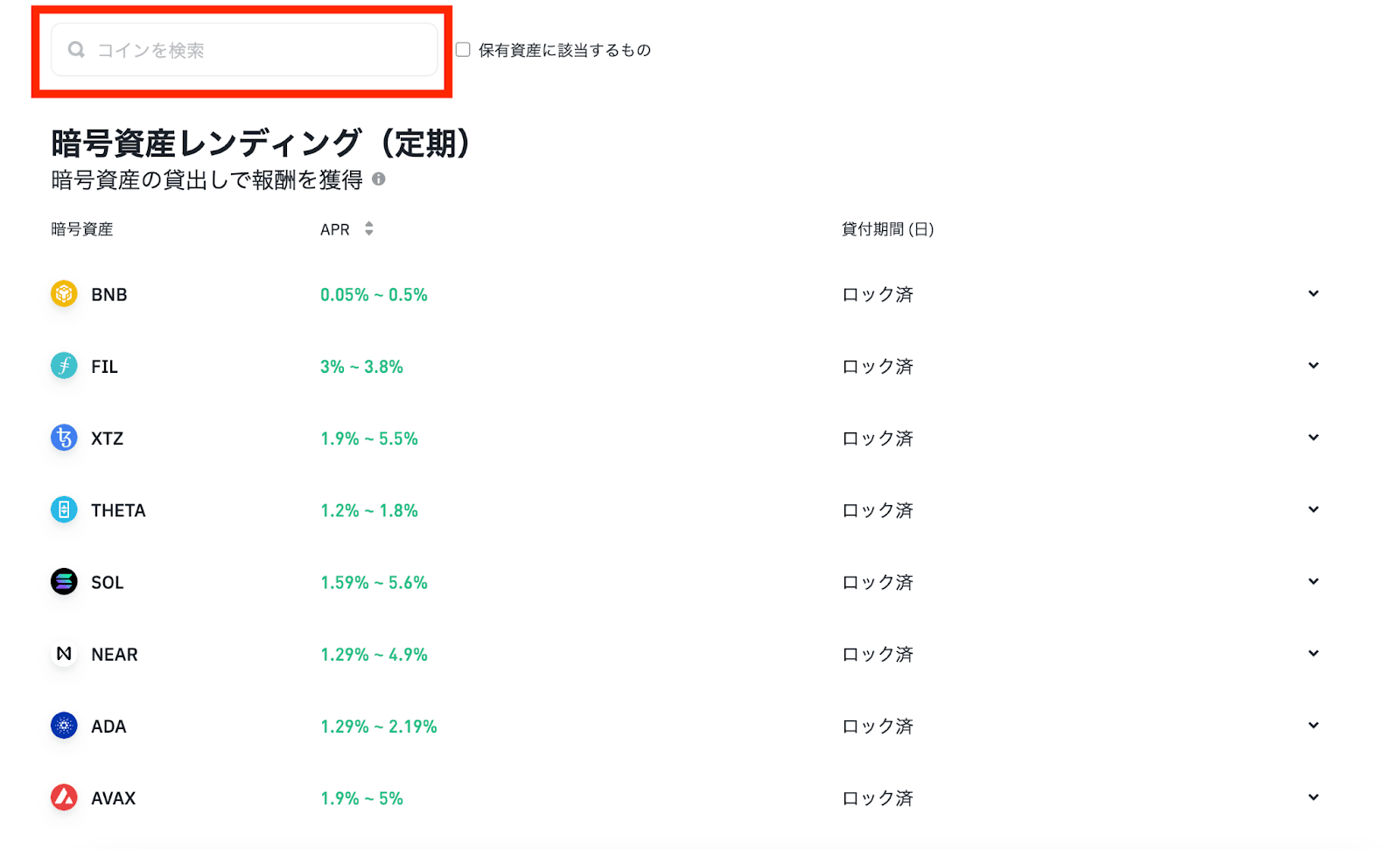This screenshot has height=849, width=1400.
Task: Expand the SOL row chevron
Action: (1312, 582)
